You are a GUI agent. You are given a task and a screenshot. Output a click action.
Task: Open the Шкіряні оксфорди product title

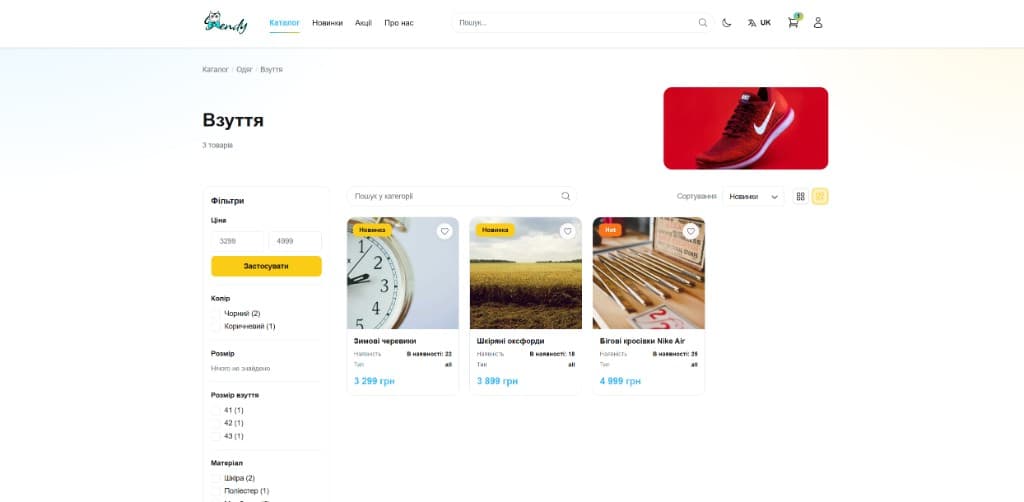pyautogui.click(x=511, y=341)
